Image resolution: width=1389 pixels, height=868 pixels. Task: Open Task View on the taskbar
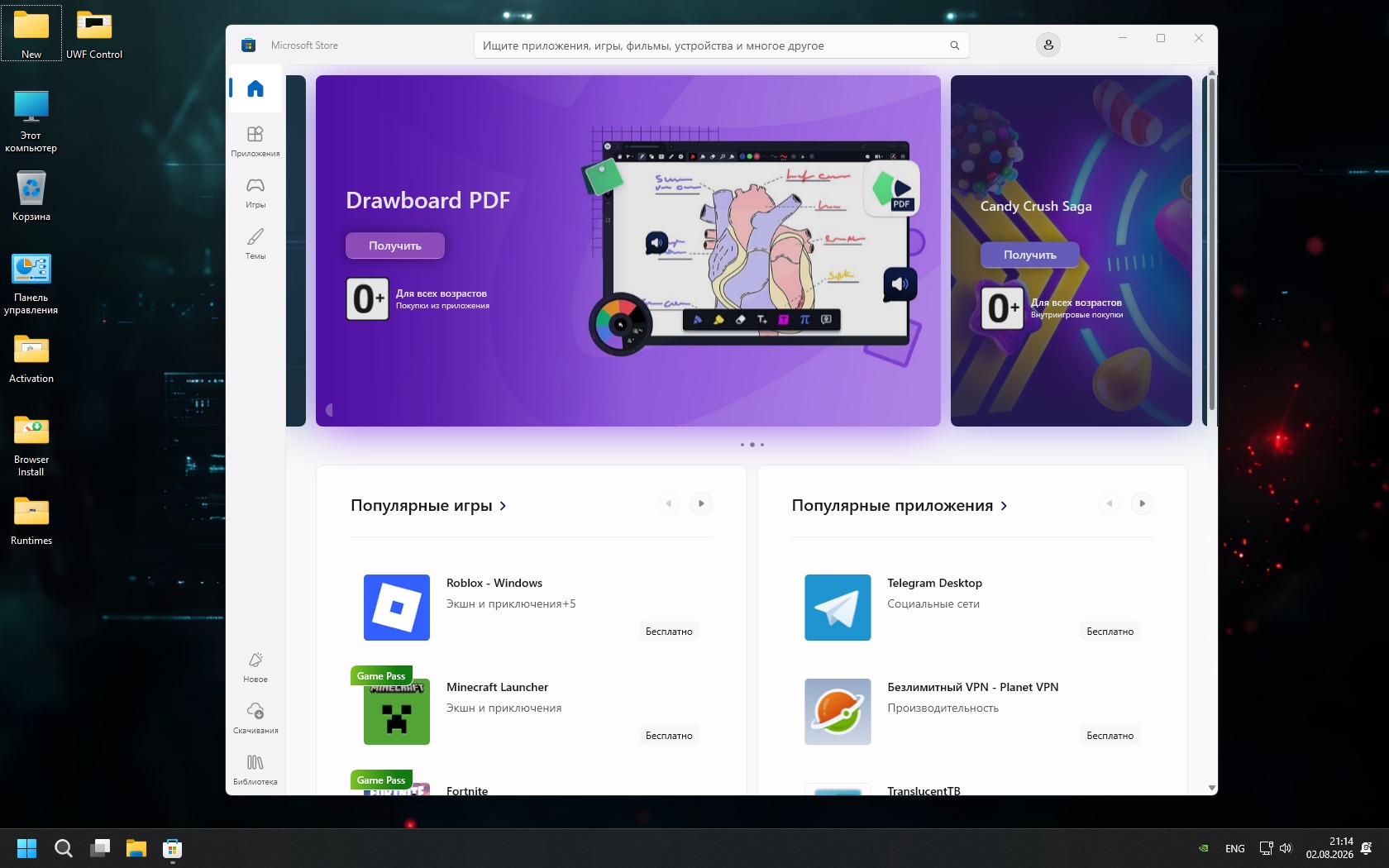100,848
